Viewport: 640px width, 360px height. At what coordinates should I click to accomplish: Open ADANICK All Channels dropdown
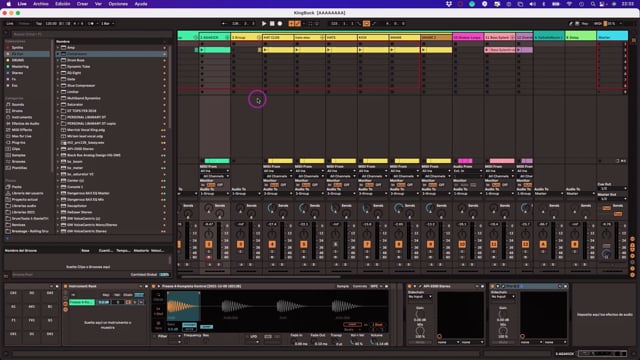(x=215, y=176)
